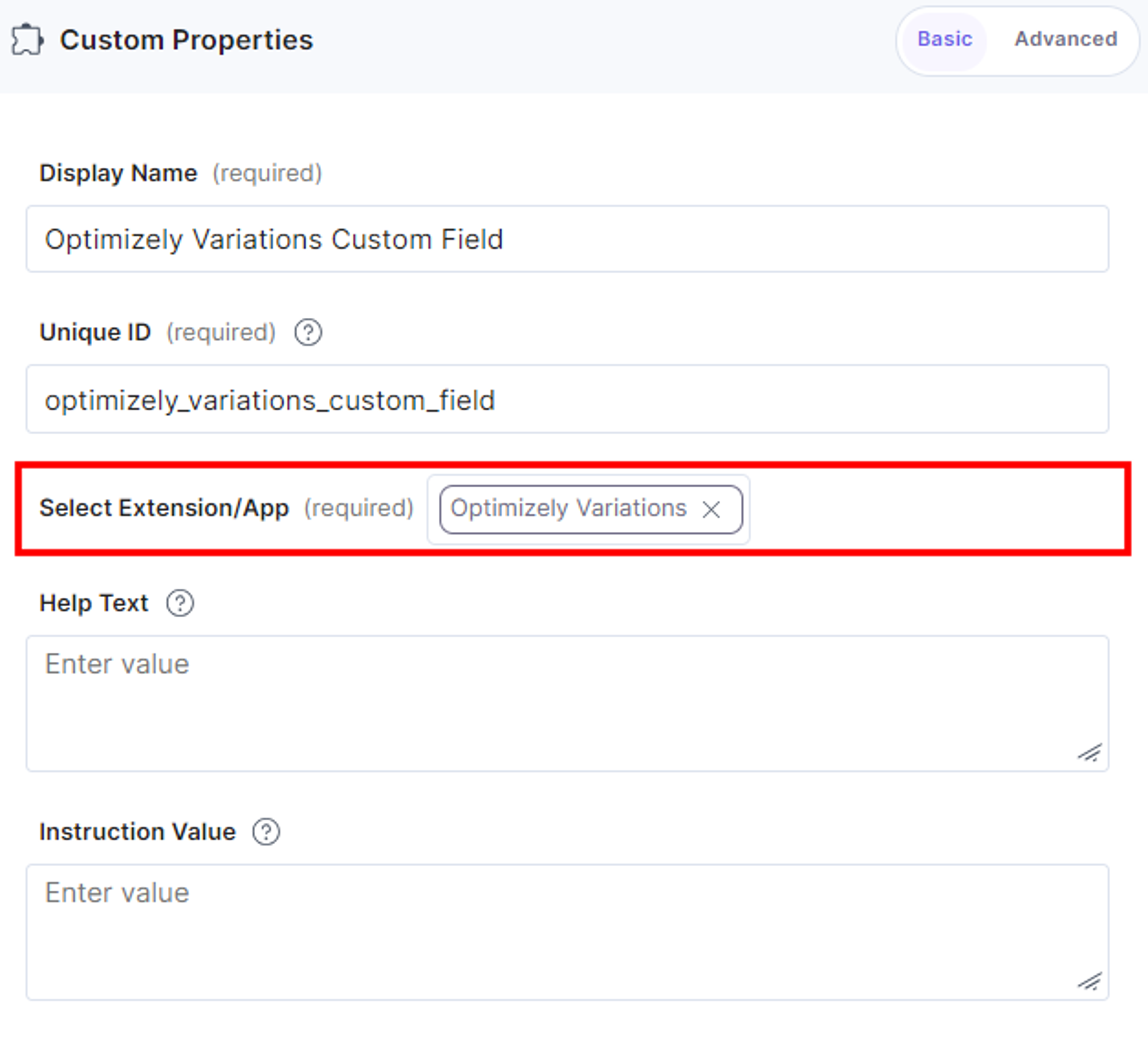Click the Custom Properties puzzle icon
1148x1054 pixels.
(x=27, y=40)
